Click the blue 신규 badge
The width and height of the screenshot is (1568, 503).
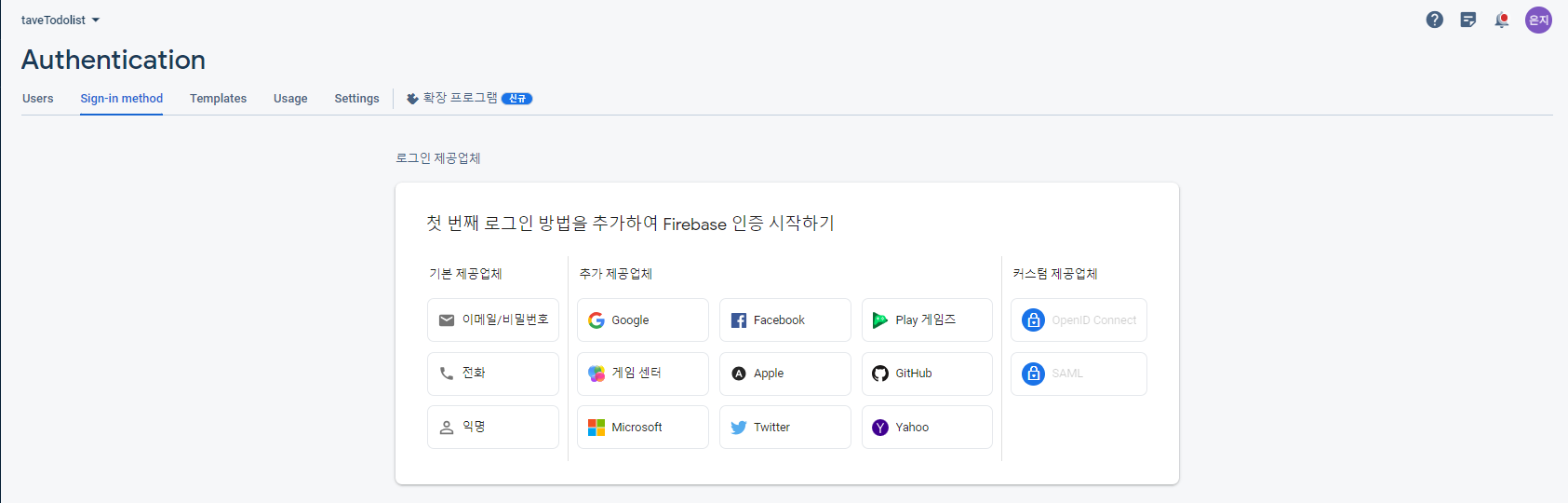tap(516, 99)
